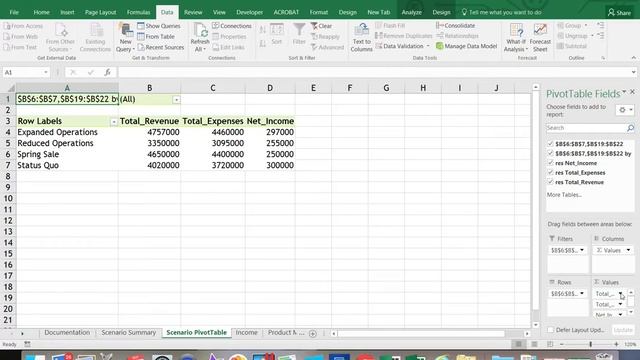This screenshot has height=360, width=640.
Task: Click Tell me what you want to do
Action: click(501, 12)
